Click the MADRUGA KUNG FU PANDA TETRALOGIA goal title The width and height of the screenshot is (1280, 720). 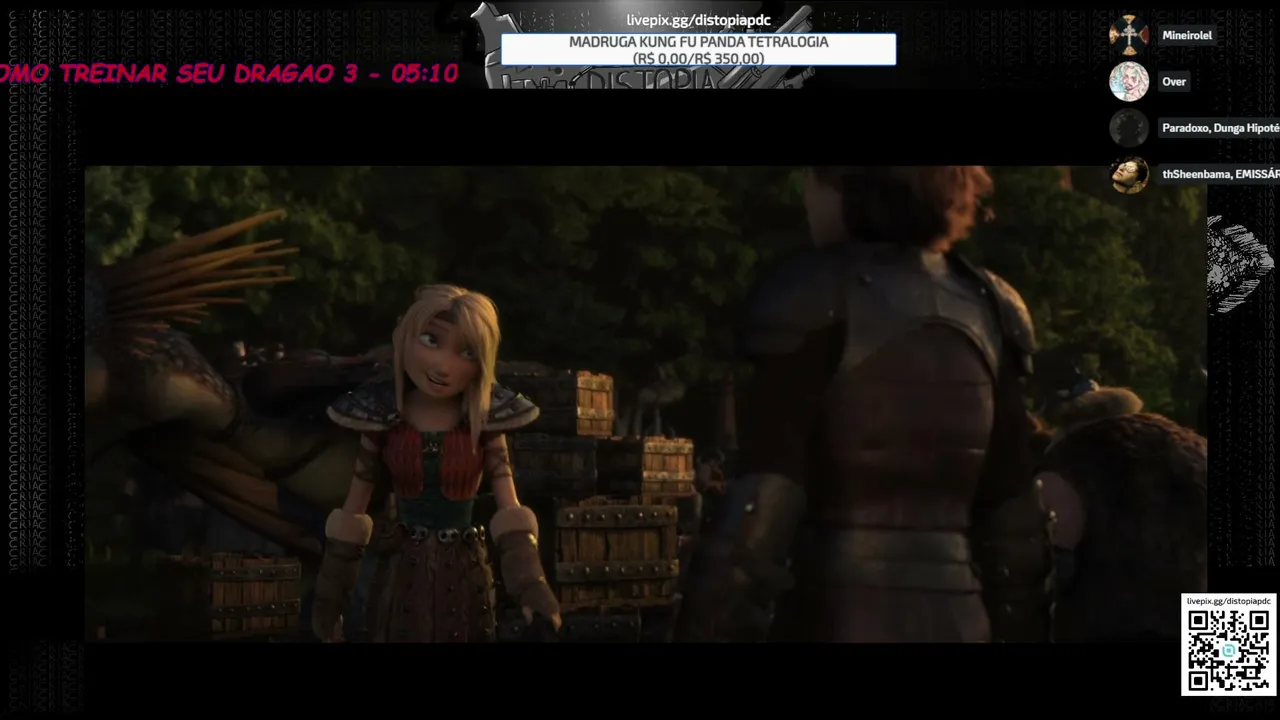698,42
